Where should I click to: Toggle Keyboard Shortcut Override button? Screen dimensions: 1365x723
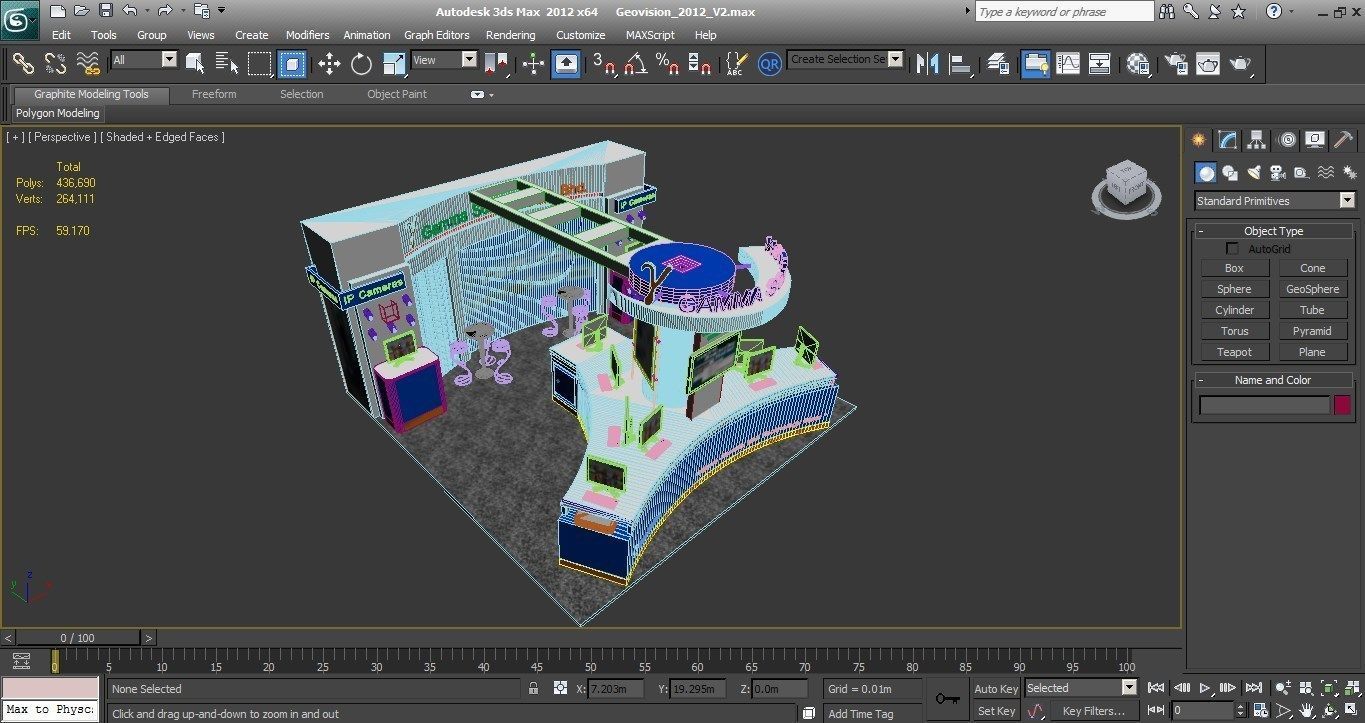coord(565,64)
